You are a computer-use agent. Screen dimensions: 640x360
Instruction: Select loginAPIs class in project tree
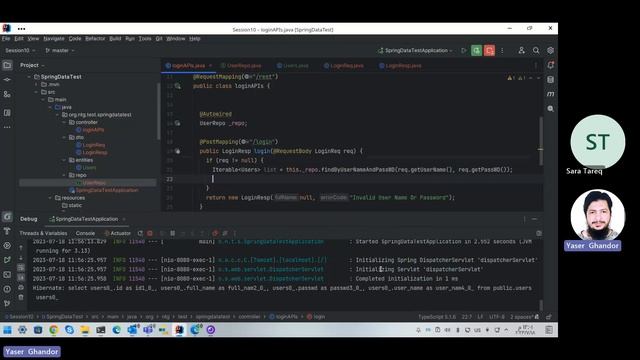click(x=90, y=130)
